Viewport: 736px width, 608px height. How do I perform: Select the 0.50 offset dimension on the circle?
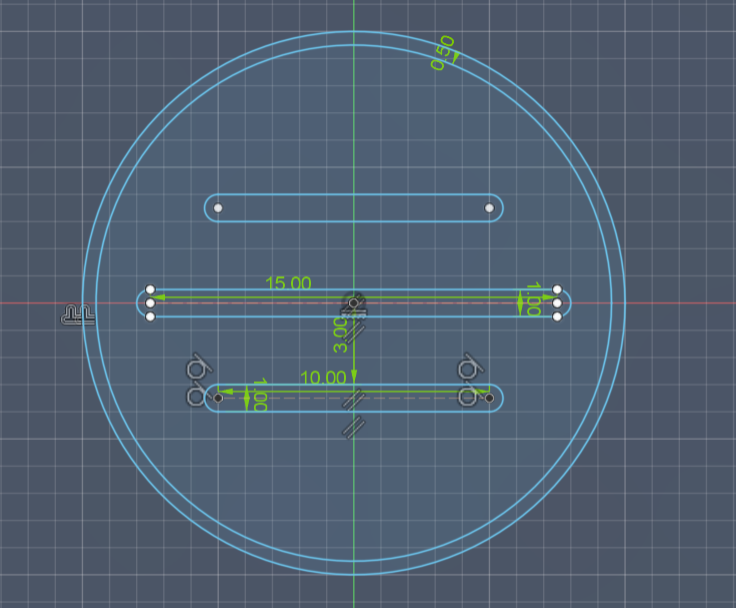[x=442, y=52]
